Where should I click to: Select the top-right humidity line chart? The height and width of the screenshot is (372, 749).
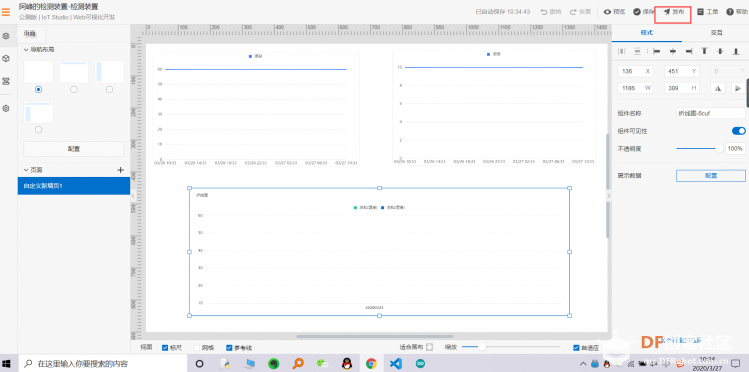[x=494, y=108]
